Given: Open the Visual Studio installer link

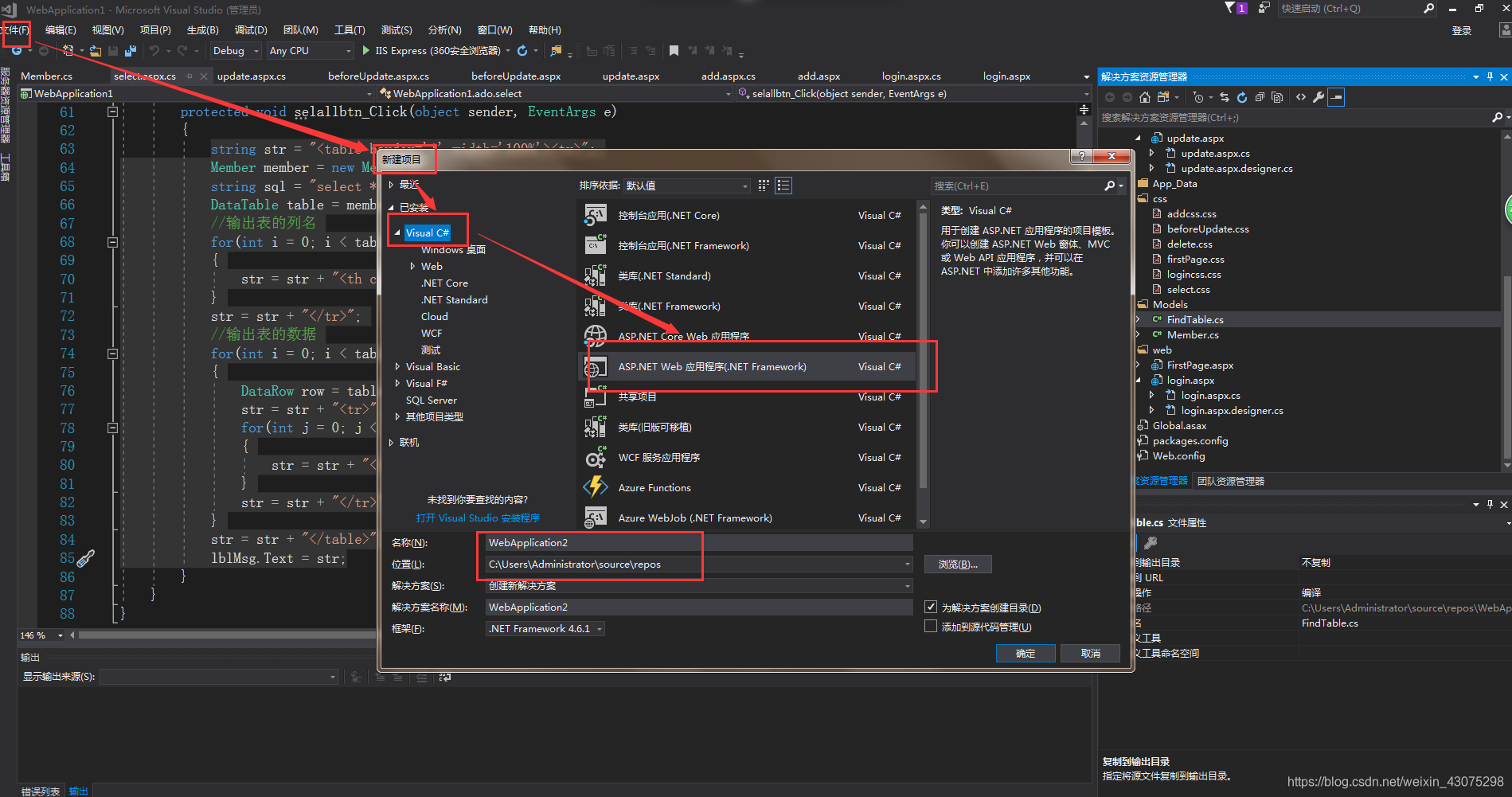Looking at the screenshot, I should click(478, 518).
